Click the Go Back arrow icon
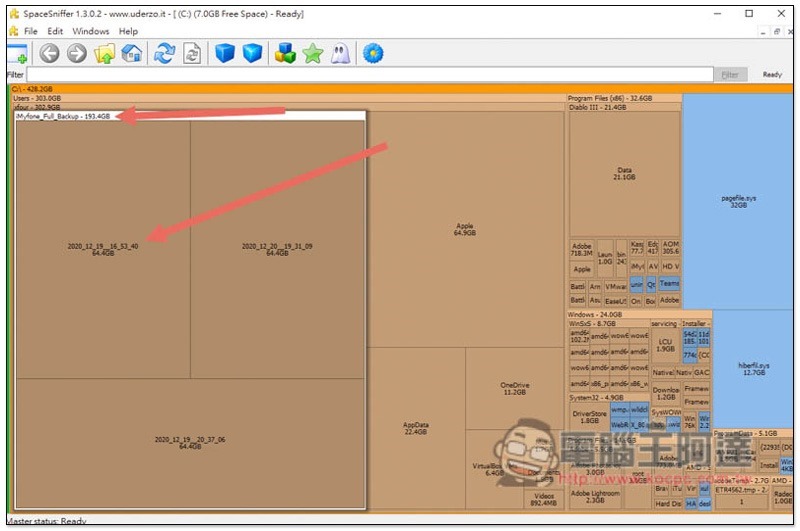This screenshot has height=531, width=800. (x=50, y=53)
